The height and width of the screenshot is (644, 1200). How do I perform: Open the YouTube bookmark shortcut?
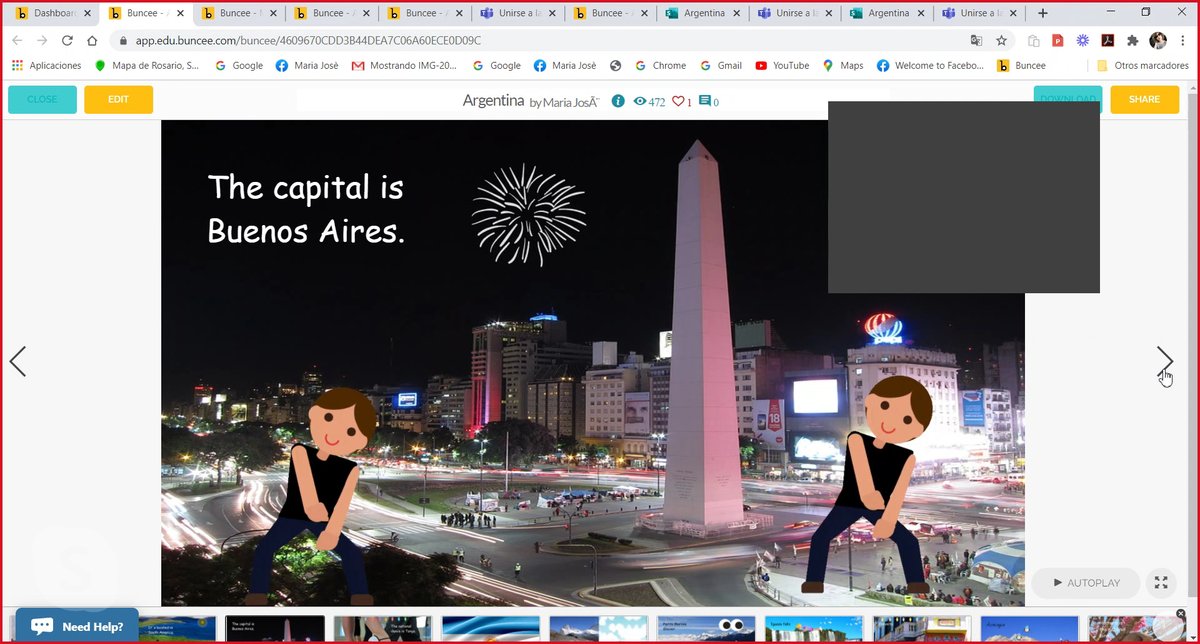click(x=762, y=65)
